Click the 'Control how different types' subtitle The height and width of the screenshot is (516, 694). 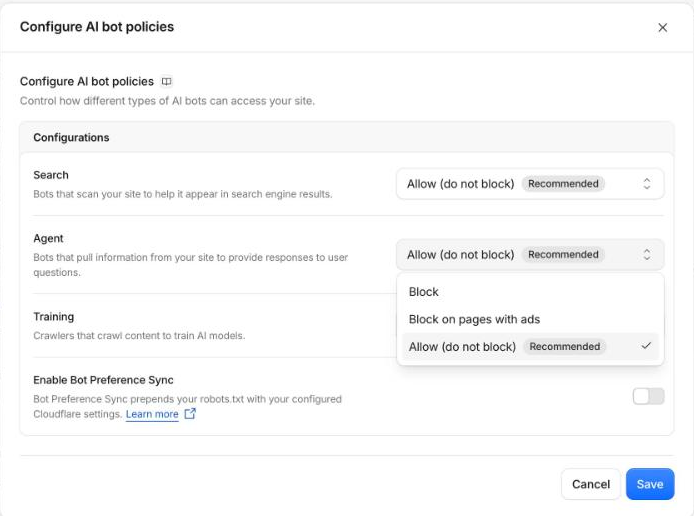[167, 101]
